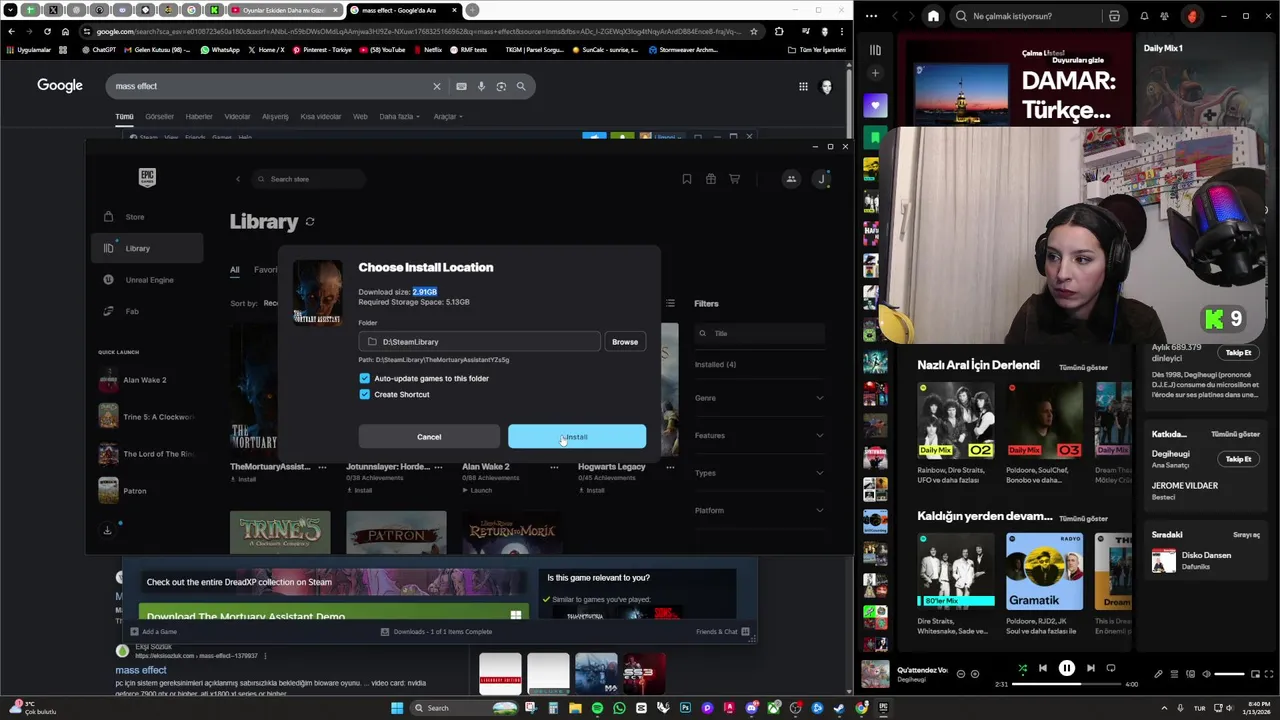
Task: Open Epic shopping cart icon
Action: [x=735, y=179]
